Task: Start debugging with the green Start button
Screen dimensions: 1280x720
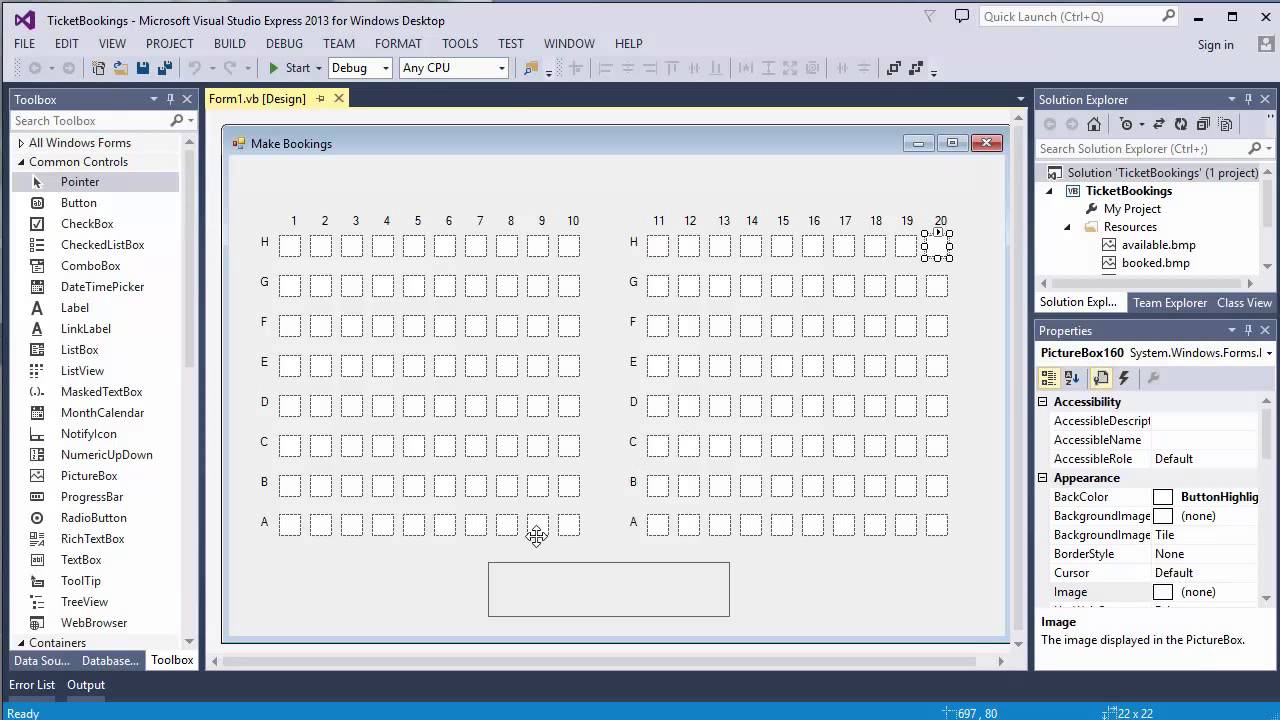Action: [273, 67]
